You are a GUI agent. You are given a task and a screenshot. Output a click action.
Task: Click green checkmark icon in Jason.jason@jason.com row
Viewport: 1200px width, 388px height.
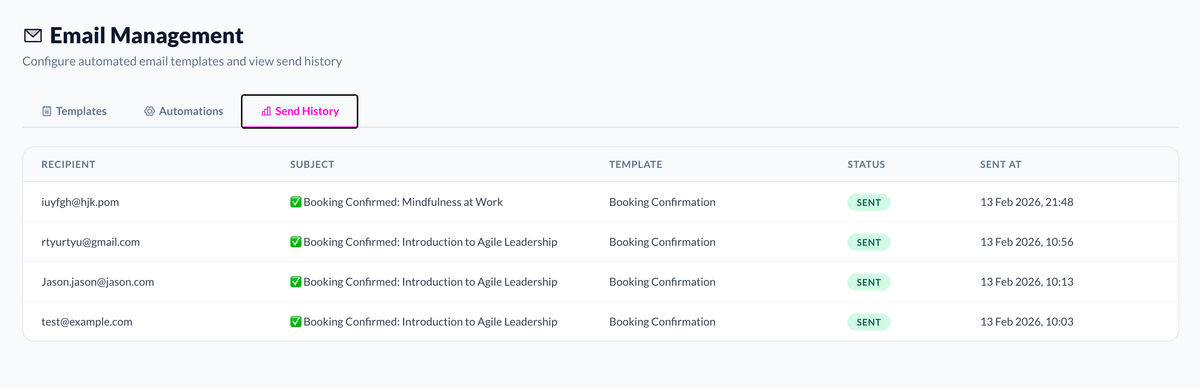pos(295,282)
